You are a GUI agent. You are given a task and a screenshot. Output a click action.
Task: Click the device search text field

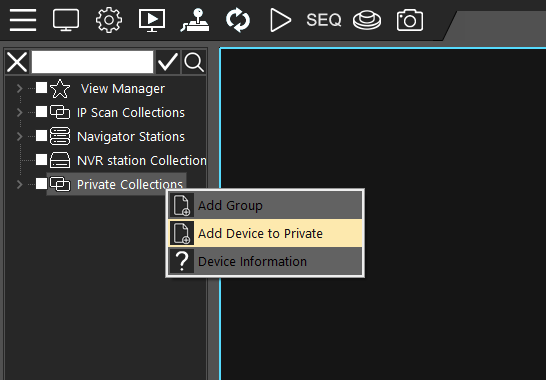point(92,62)
